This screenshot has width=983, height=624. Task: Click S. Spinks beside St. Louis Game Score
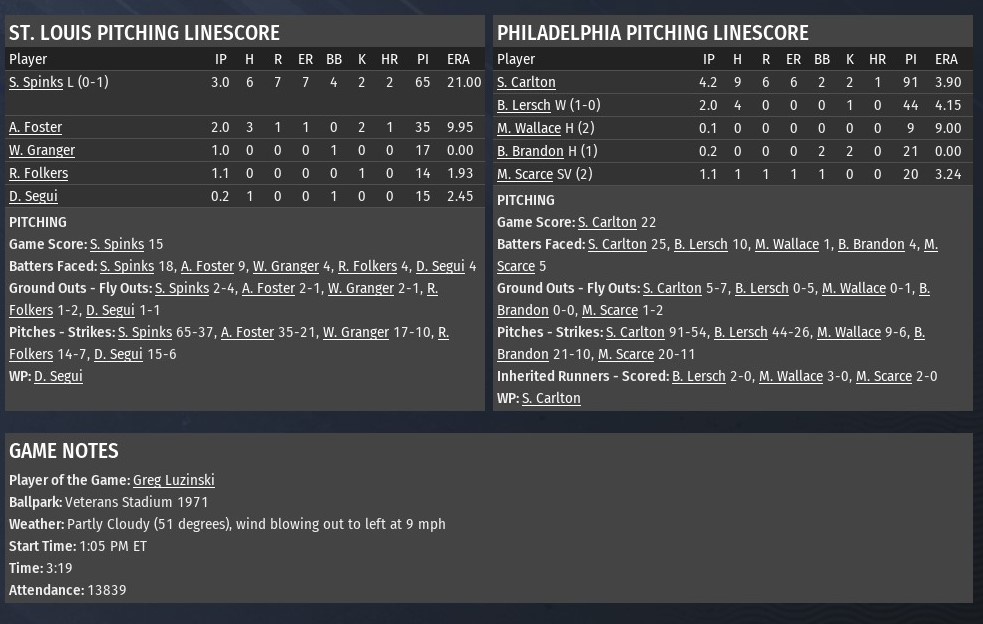click(117, 244)
